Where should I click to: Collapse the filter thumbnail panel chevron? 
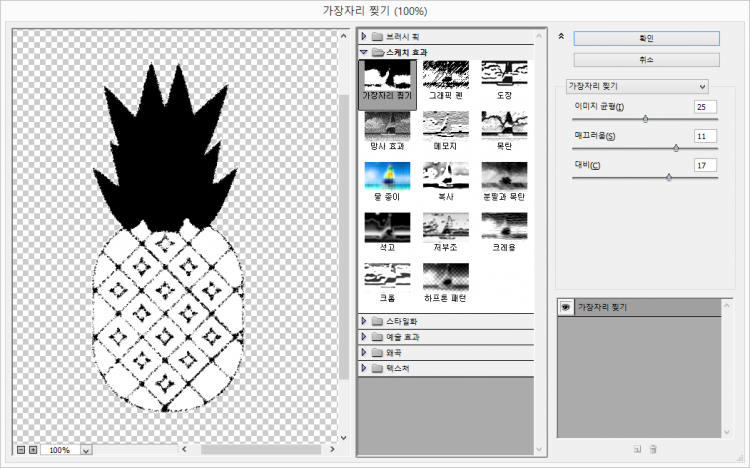pyautogui.click(x=561, y=36)
